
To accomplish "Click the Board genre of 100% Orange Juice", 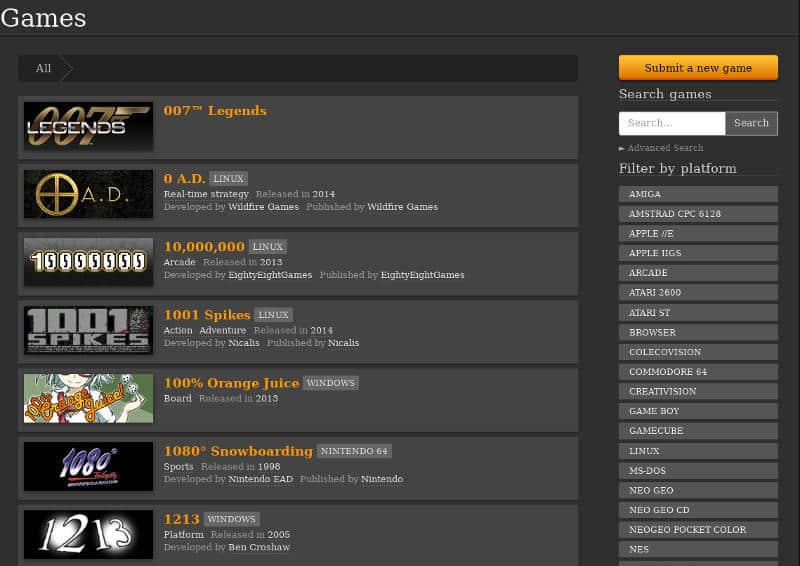I will coord(178,398).
